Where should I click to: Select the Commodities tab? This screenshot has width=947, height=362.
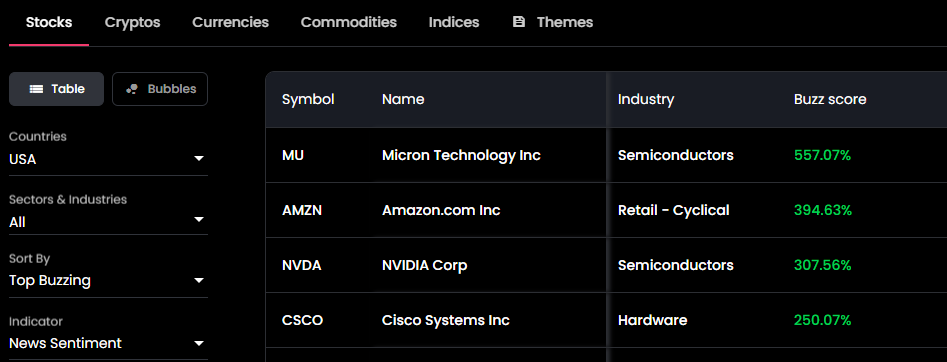coord(348,22)
